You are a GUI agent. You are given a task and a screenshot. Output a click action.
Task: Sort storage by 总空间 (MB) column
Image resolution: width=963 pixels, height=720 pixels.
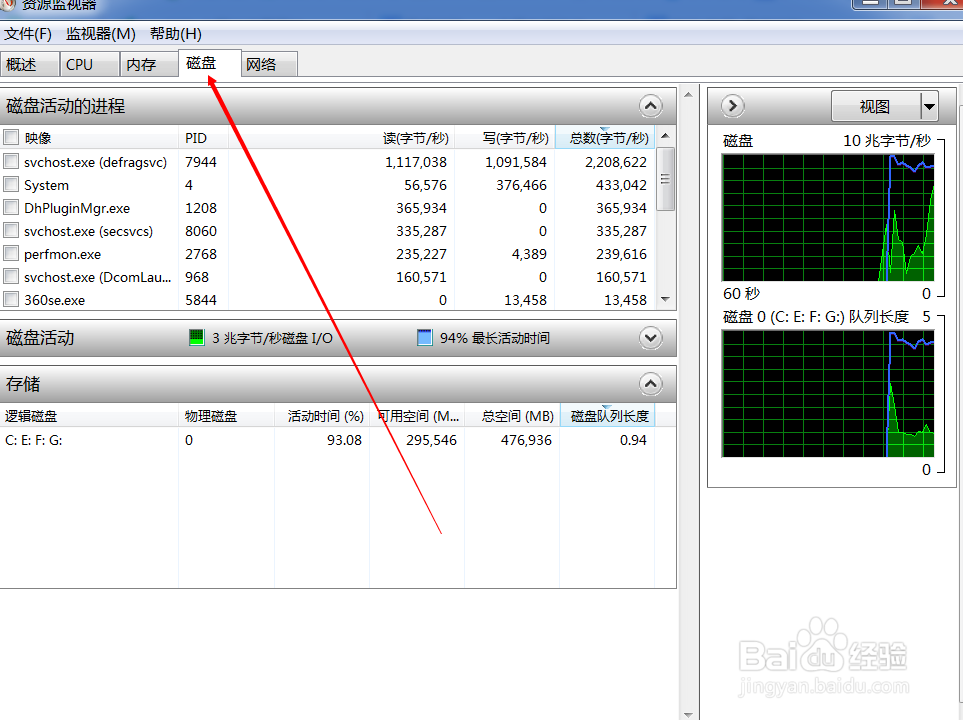pos(512,416)
